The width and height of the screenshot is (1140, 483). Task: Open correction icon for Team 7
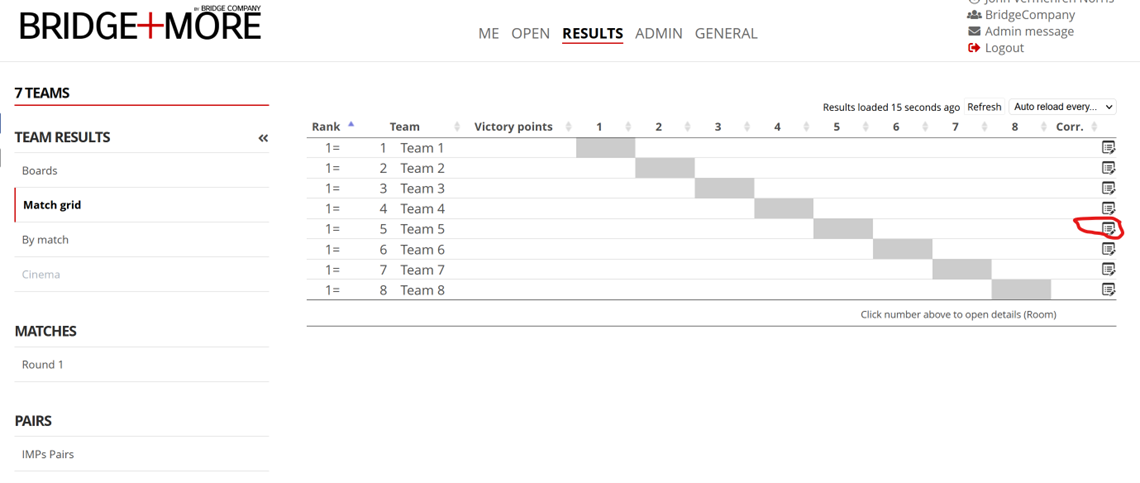coord(1108,269)
